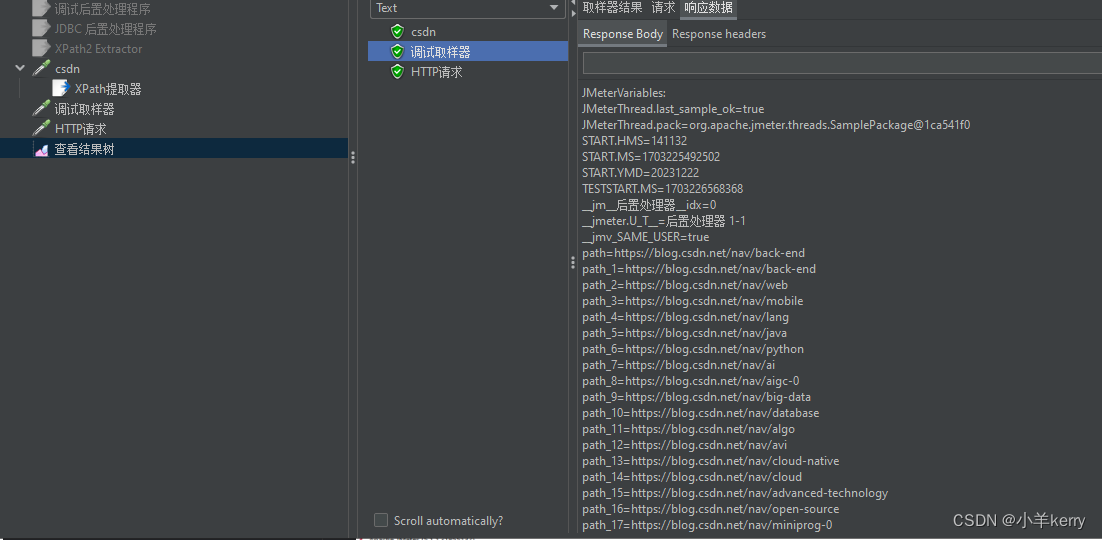The image size is (1102, 540).
Task: Click the path_11 algo URL line
Action: click(689, 429)
